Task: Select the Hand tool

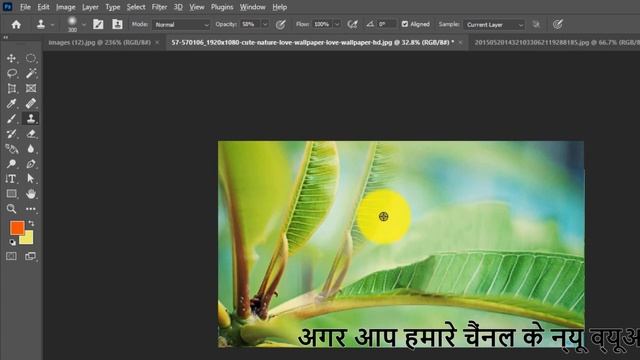Action: coord(31,193)
